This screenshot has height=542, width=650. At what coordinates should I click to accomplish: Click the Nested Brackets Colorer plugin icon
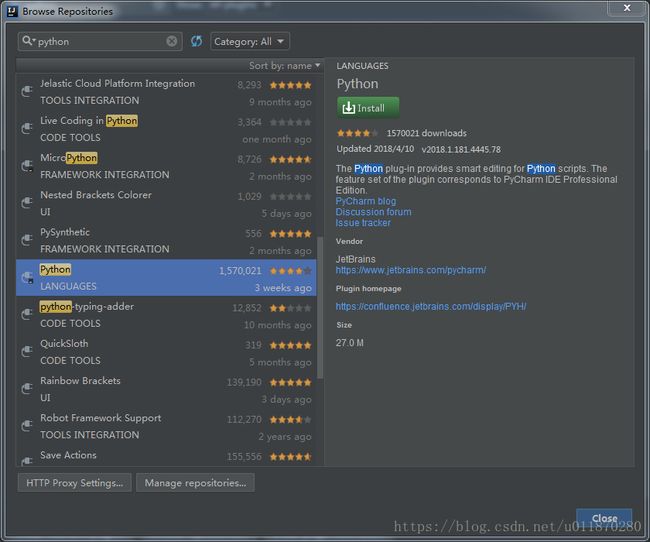point(27,202)
